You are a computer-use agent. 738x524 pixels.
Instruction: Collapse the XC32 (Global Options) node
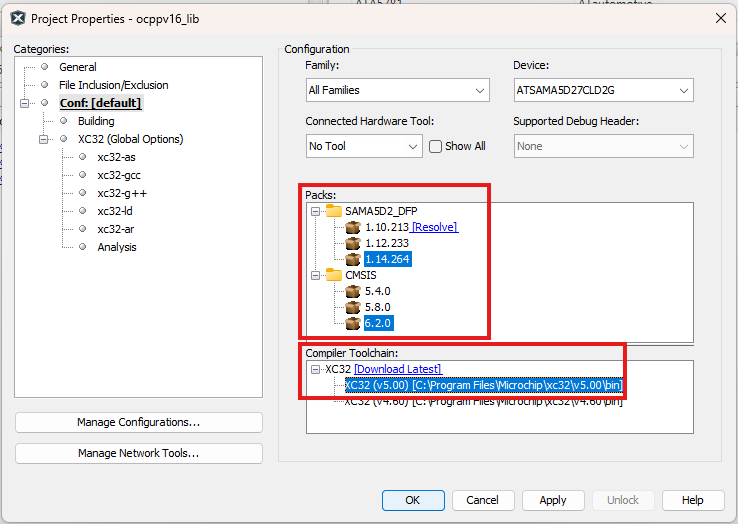point(44,139)
